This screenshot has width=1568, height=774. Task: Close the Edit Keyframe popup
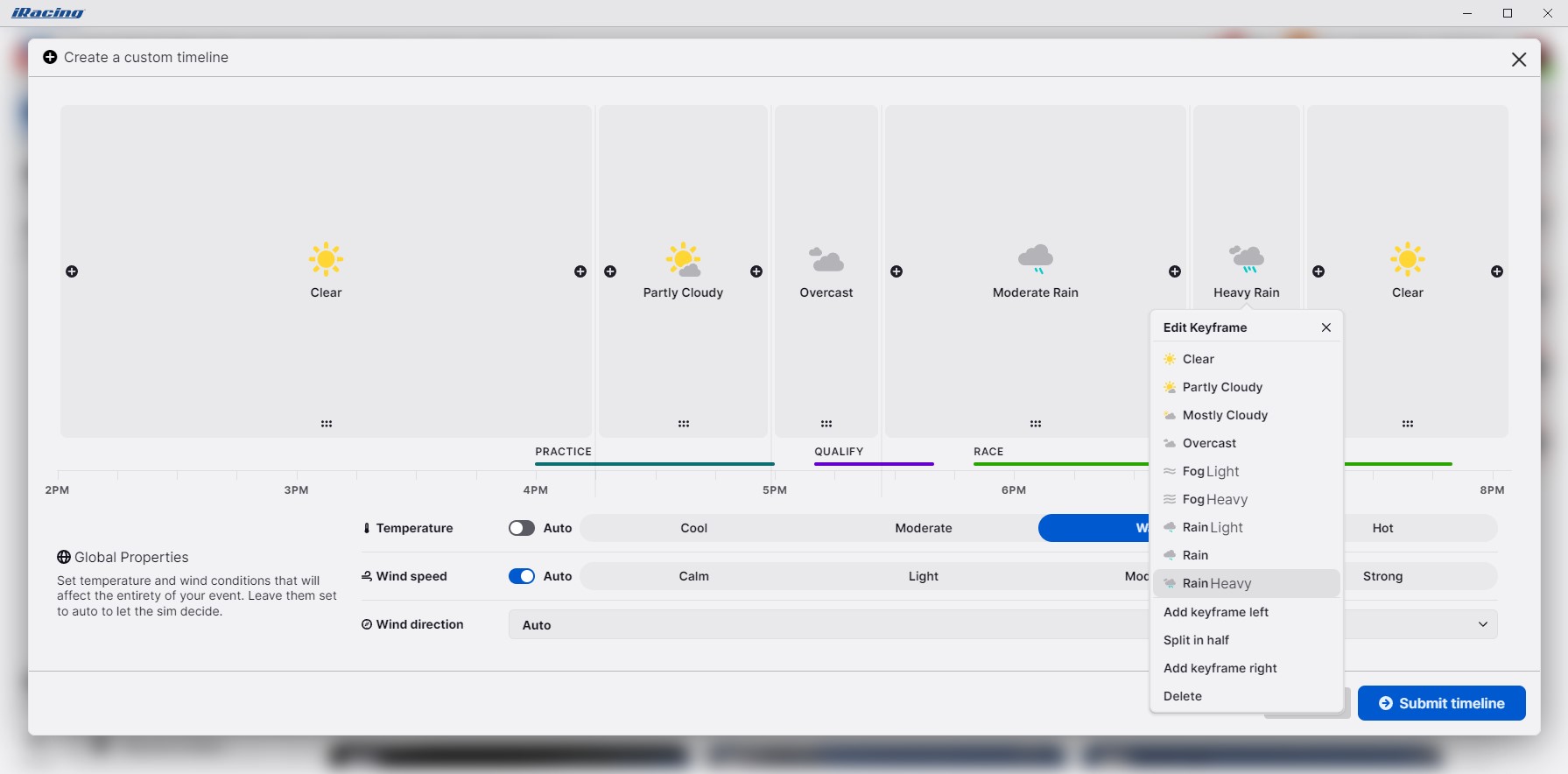(x=1325, y=327)
